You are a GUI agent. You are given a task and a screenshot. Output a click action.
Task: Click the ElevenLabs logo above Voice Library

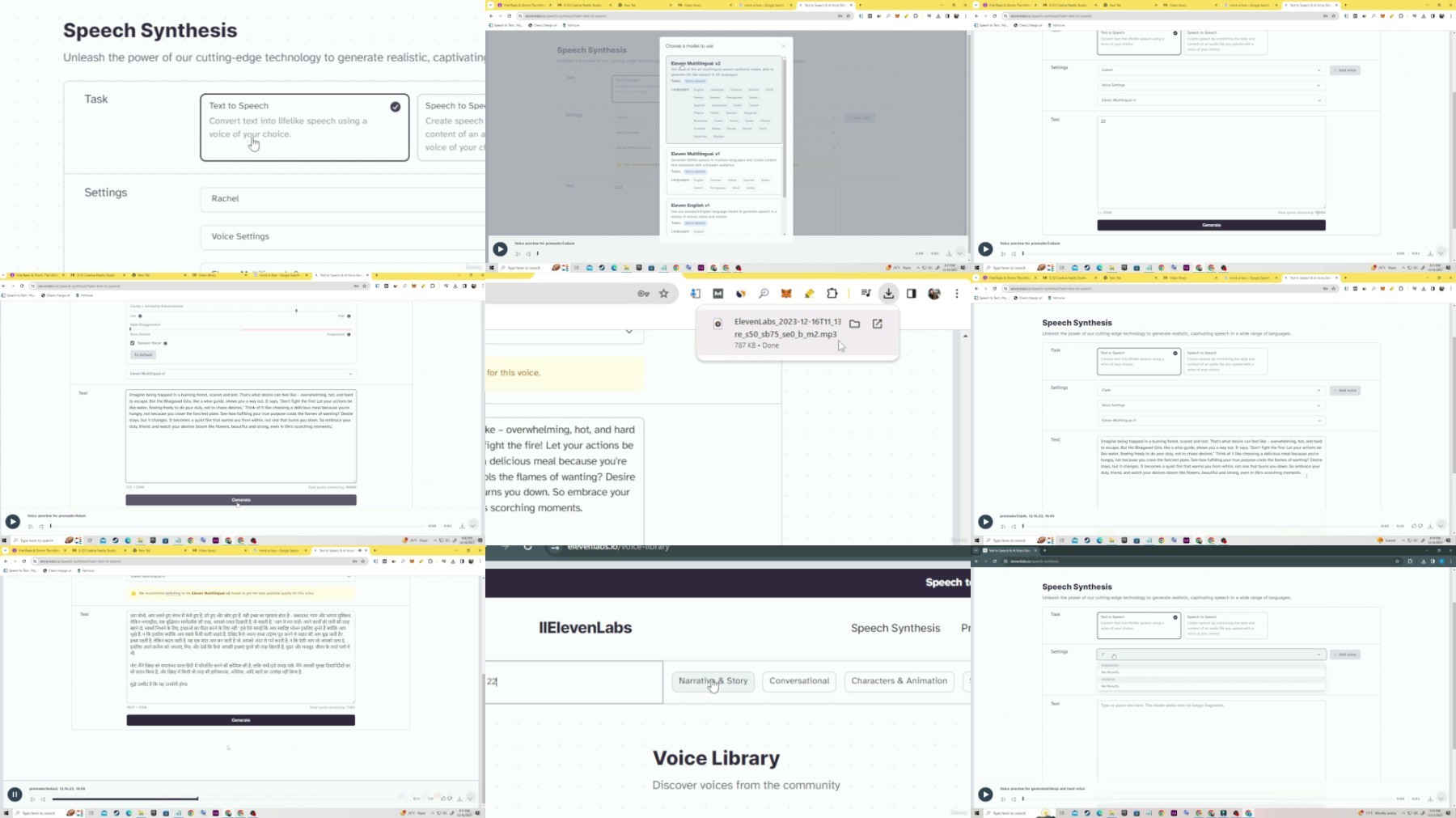[586, 628]
